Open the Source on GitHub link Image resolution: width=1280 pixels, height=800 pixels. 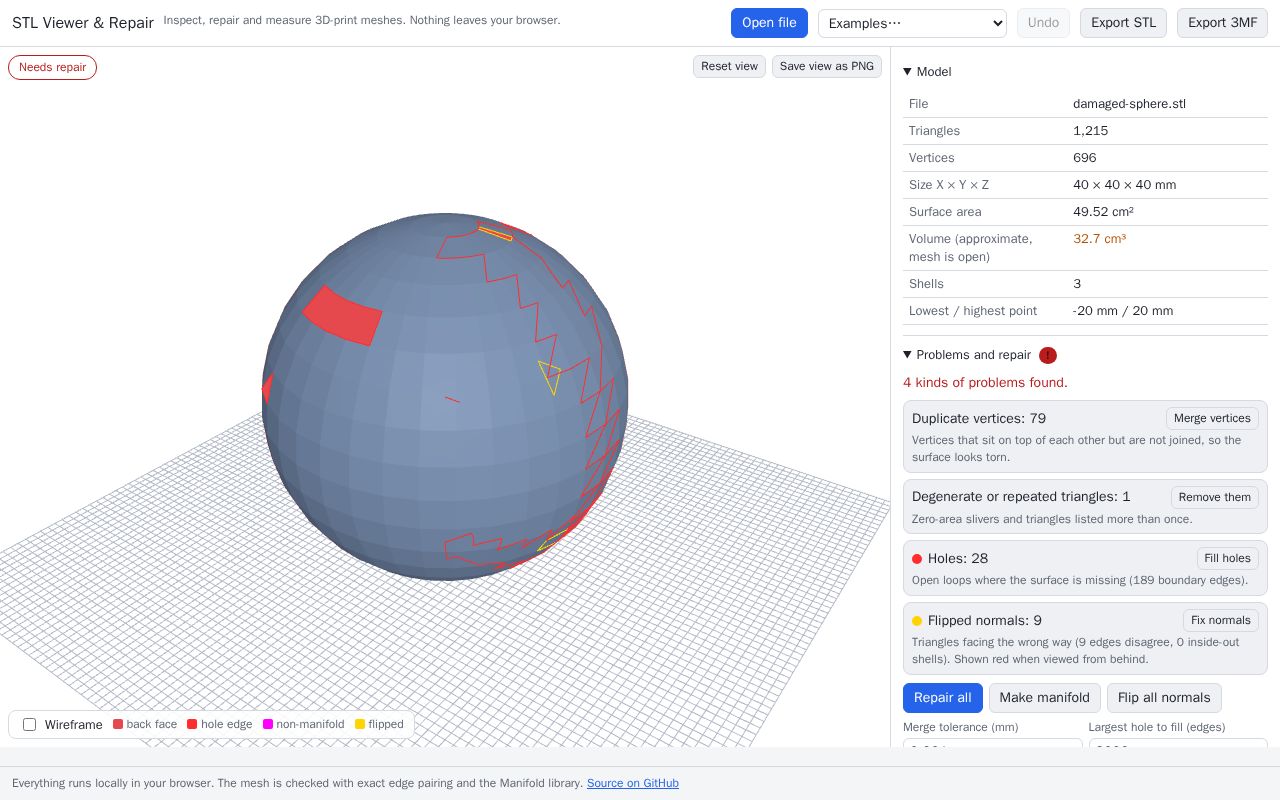[x=633, y=783]
